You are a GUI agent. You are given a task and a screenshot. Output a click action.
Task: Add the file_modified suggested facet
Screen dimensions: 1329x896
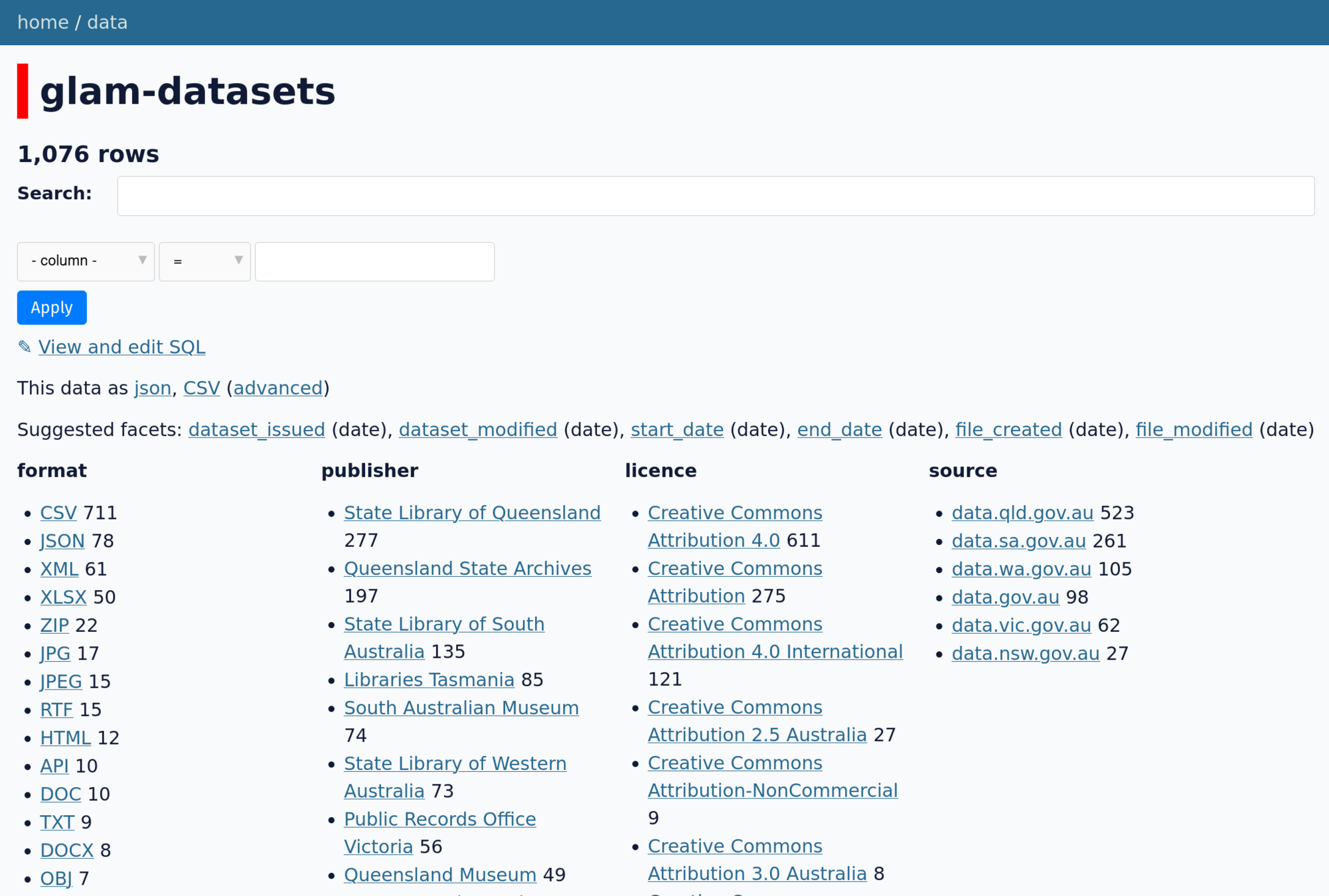(x=1194, y=430)
